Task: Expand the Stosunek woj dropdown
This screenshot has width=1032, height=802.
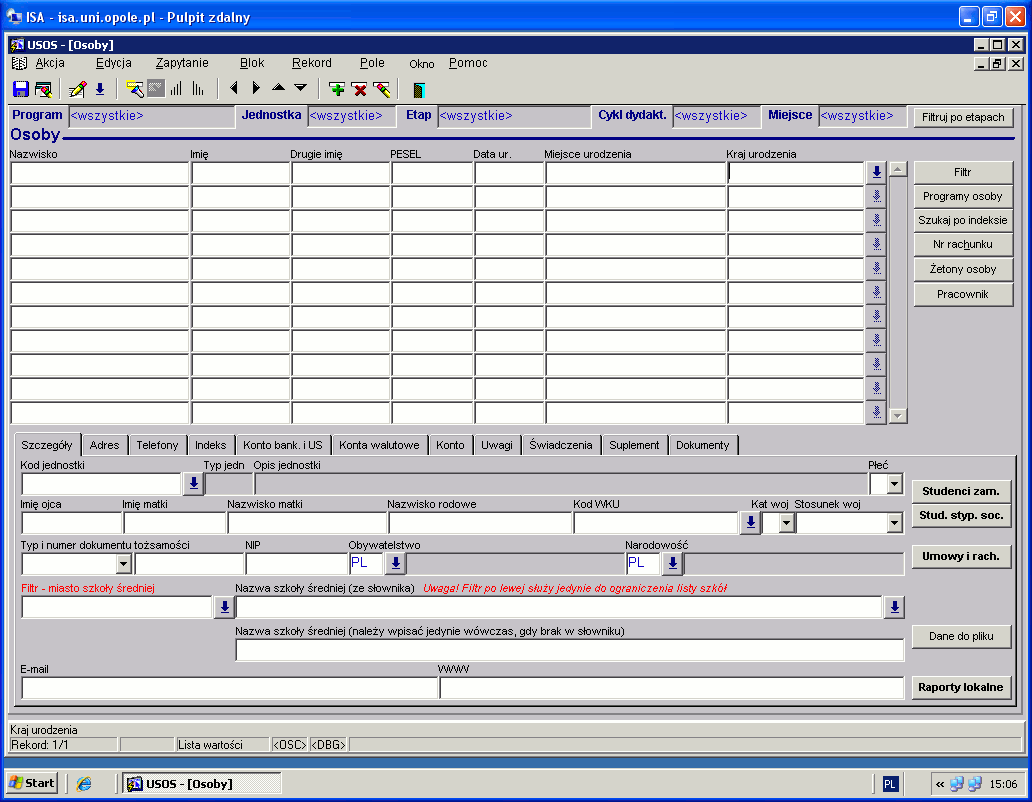Action: click(894, 524)
